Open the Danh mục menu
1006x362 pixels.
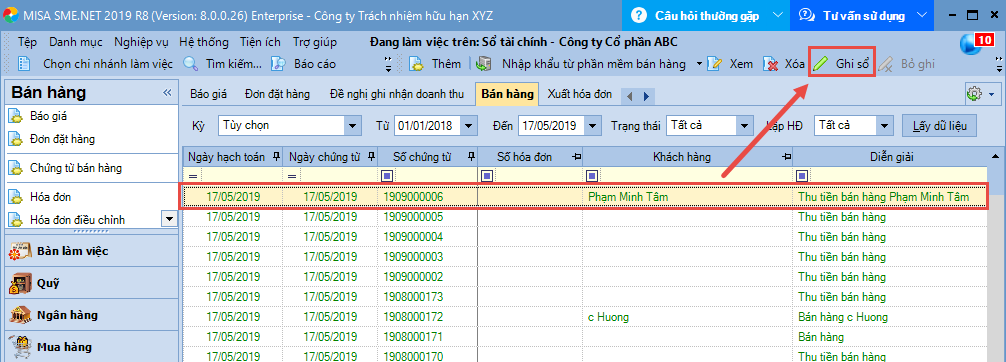coord(76,42)
